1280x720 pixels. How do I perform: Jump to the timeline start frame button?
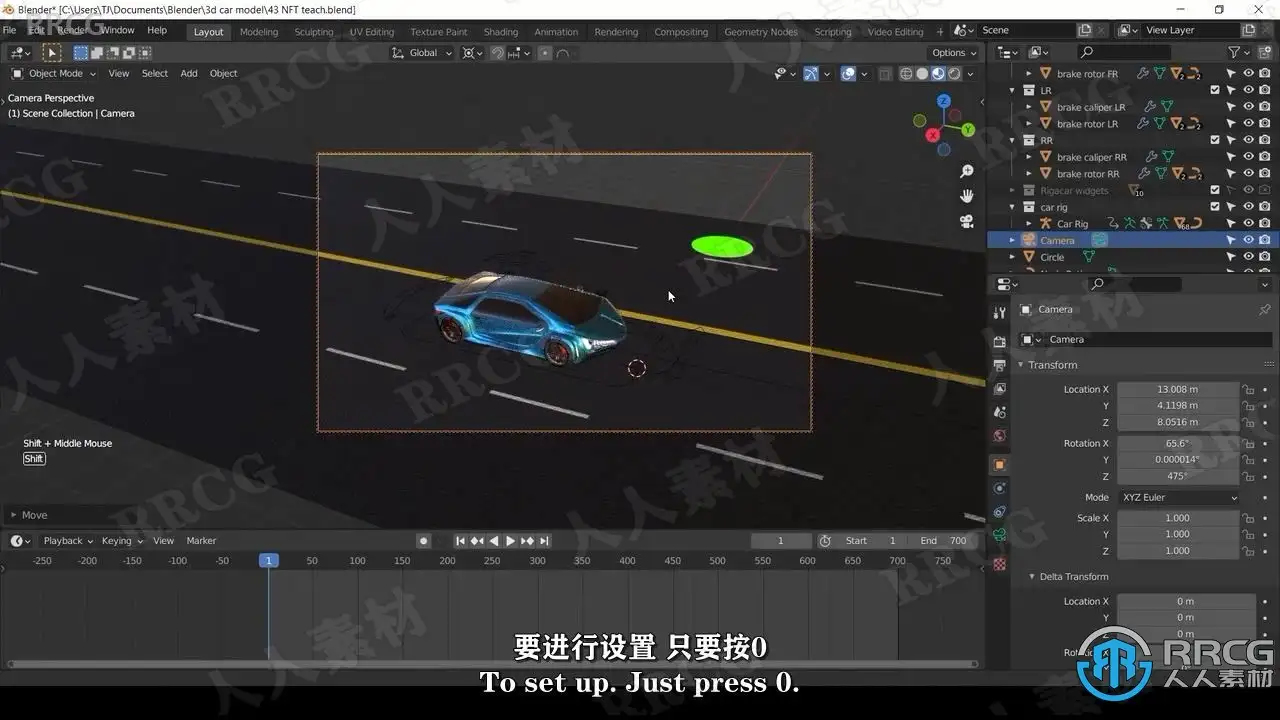coord(460,541)
